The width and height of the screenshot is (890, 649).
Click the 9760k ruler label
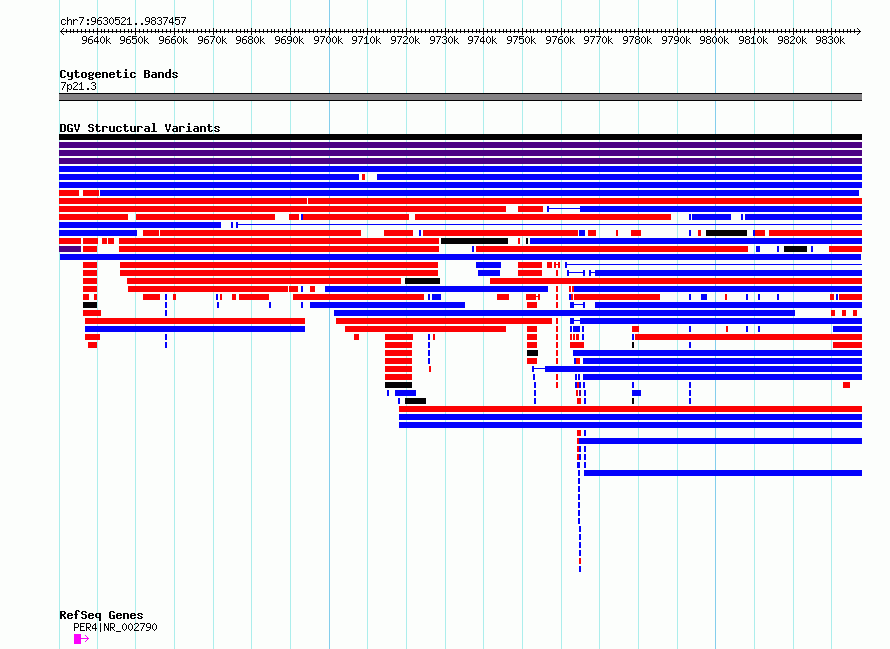560,40
